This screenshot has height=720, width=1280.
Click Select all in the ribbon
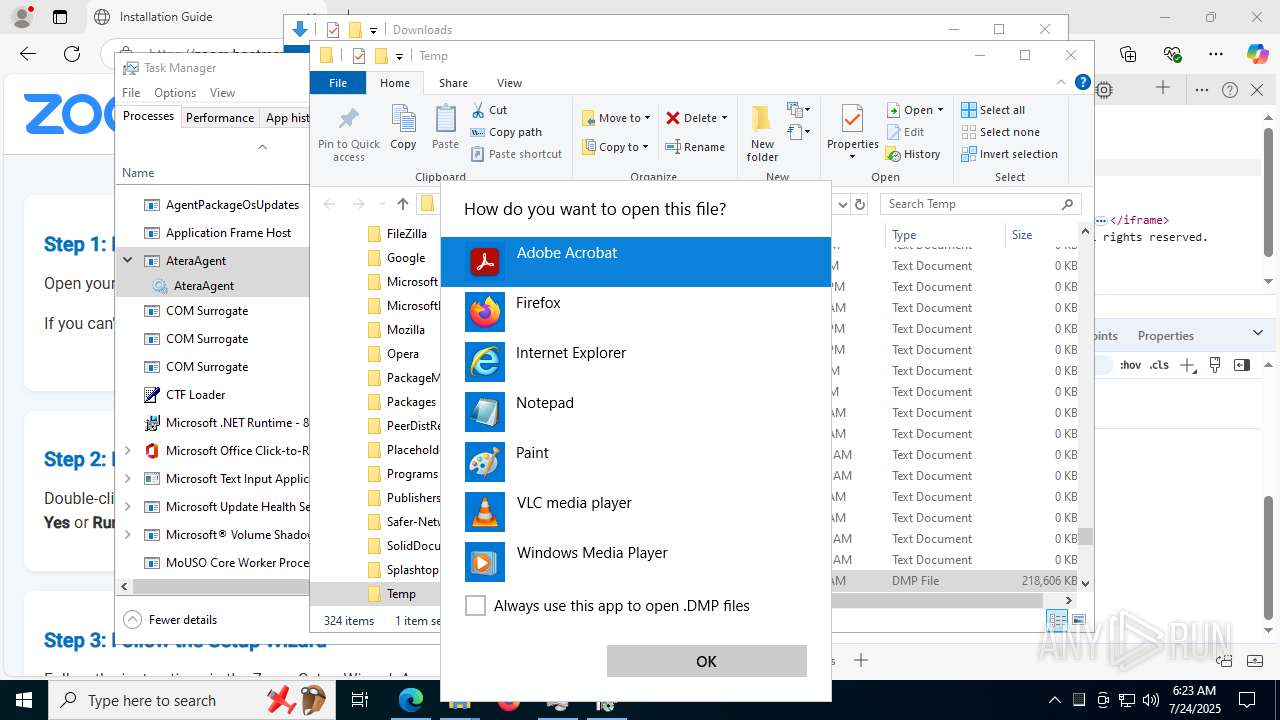(x=993, y=110)
